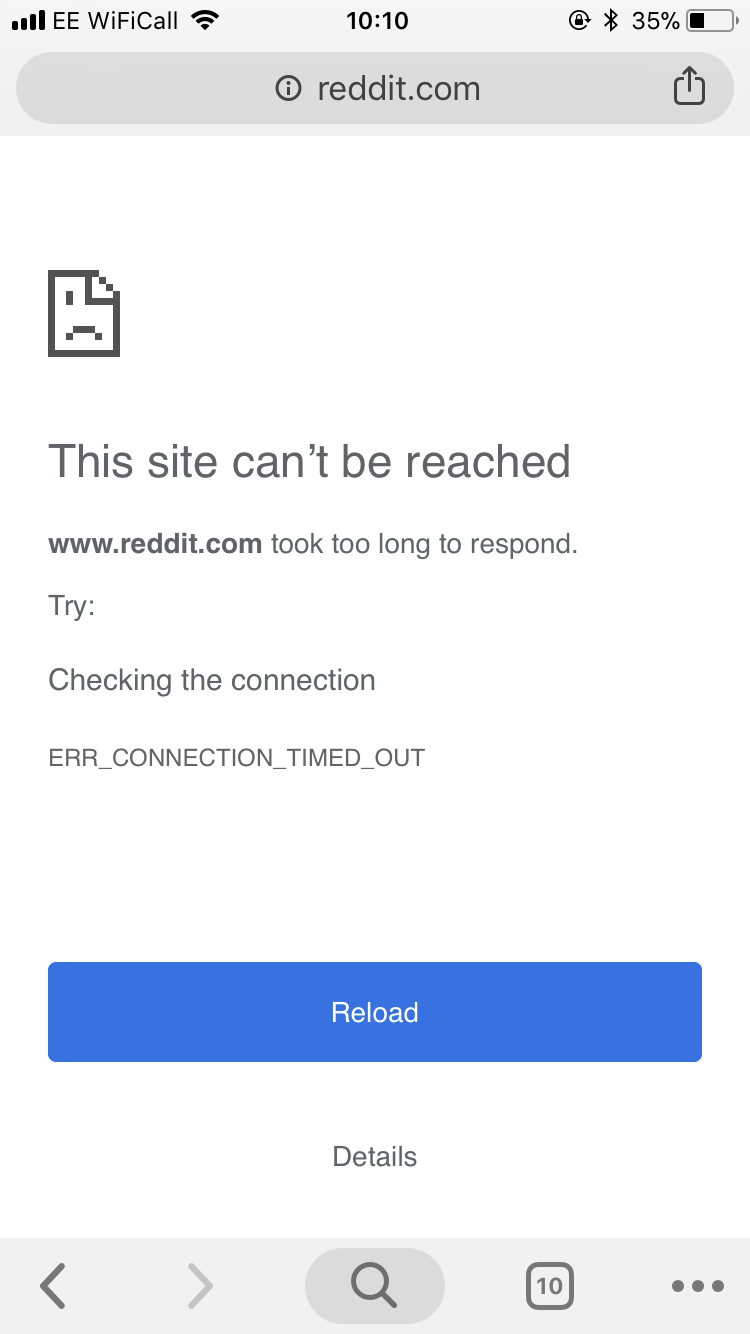750x1334 pixels.
Task: Reload the page with blue button
Action: coord(375,1012)
